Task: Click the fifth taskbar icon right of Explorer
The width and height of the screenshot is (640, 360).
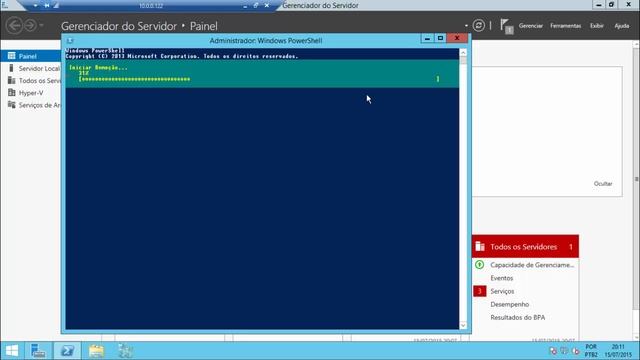Action: [125, 351]
